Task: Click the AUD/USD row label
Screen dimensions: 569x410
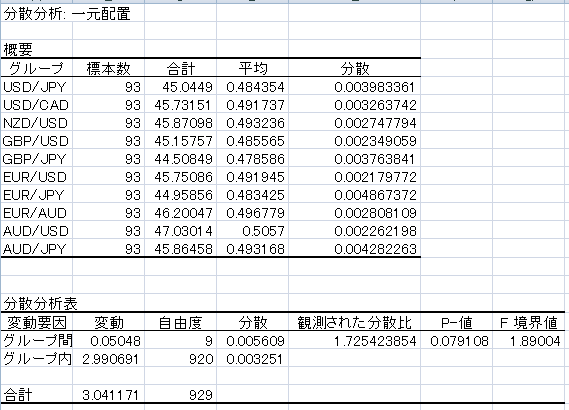Action: 36,231
